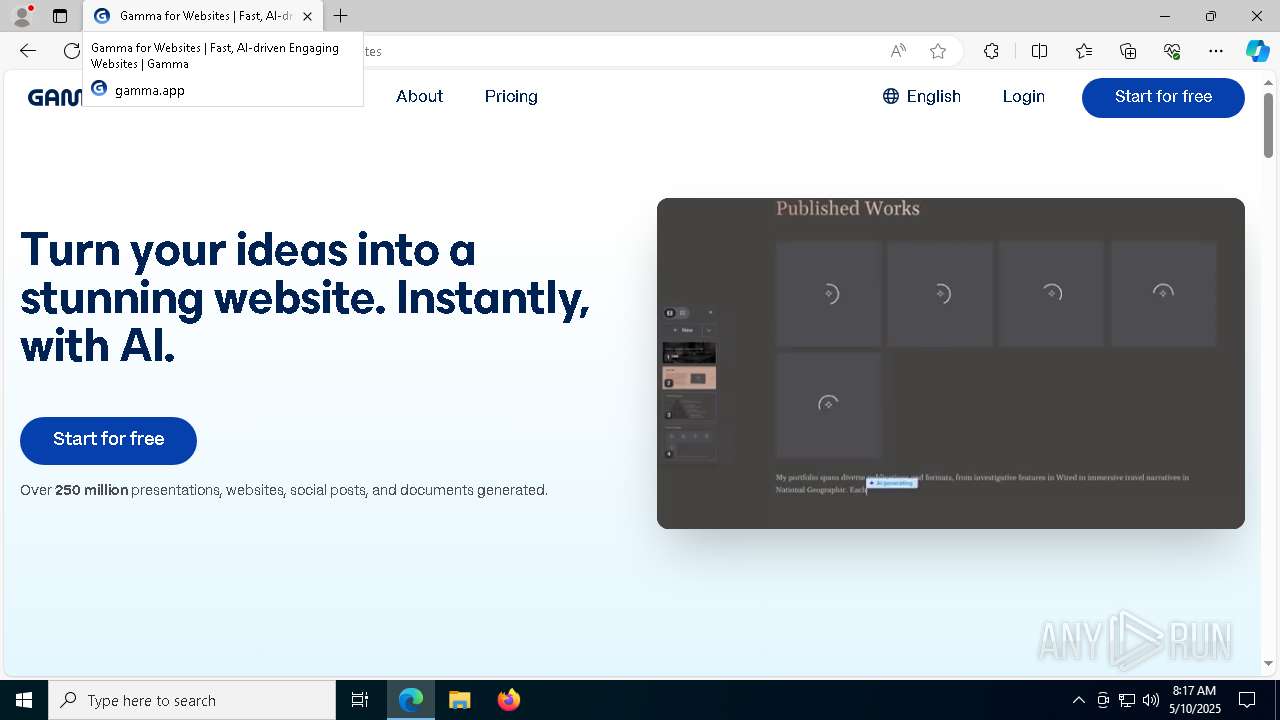Open the Collections icon

click(x=1128, y=51)
